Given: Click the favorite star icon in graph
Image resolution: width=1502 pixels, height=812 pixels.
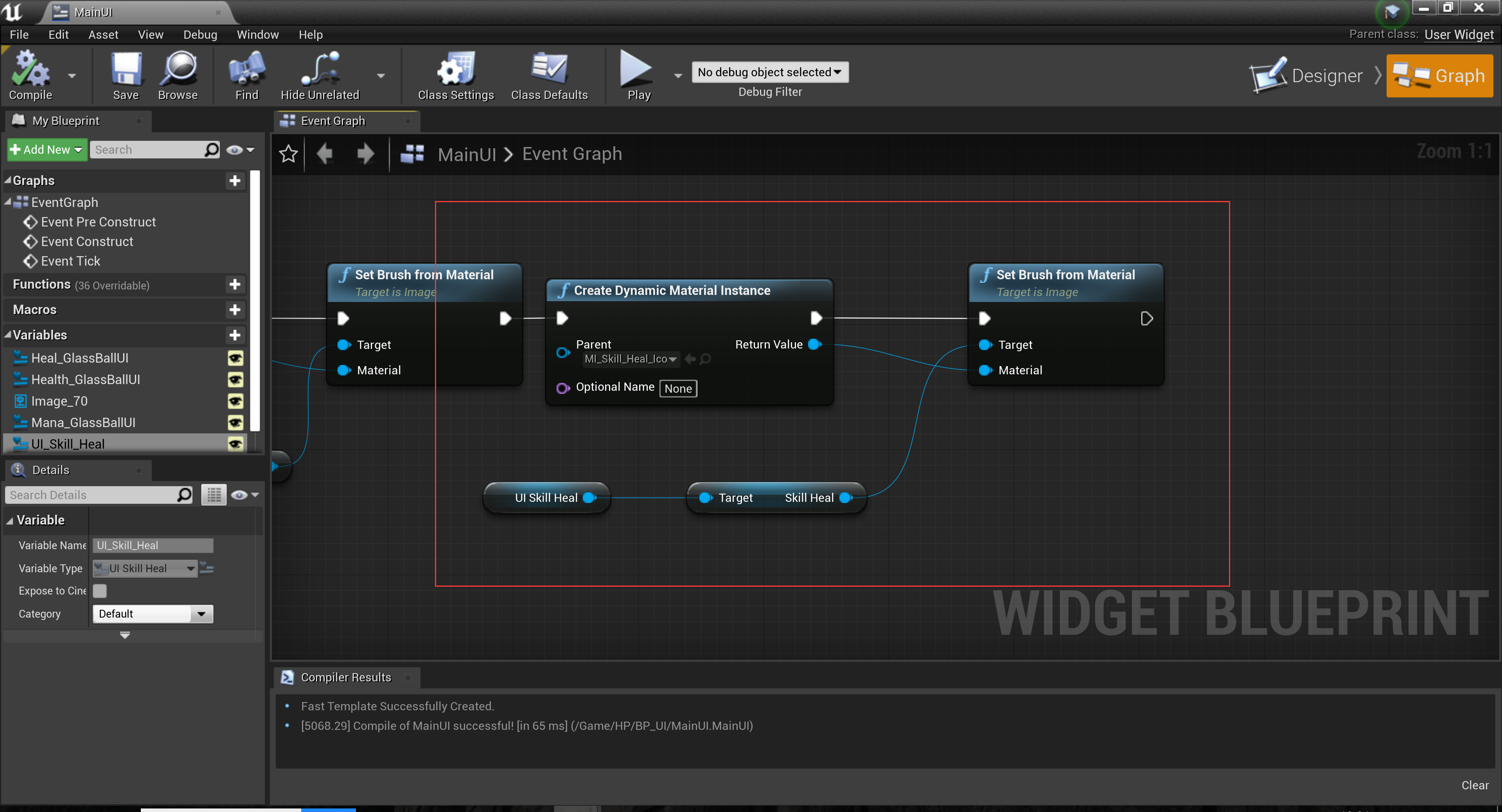Looking at the screenshot, I should pyautogui.click(x=289, y=154).
